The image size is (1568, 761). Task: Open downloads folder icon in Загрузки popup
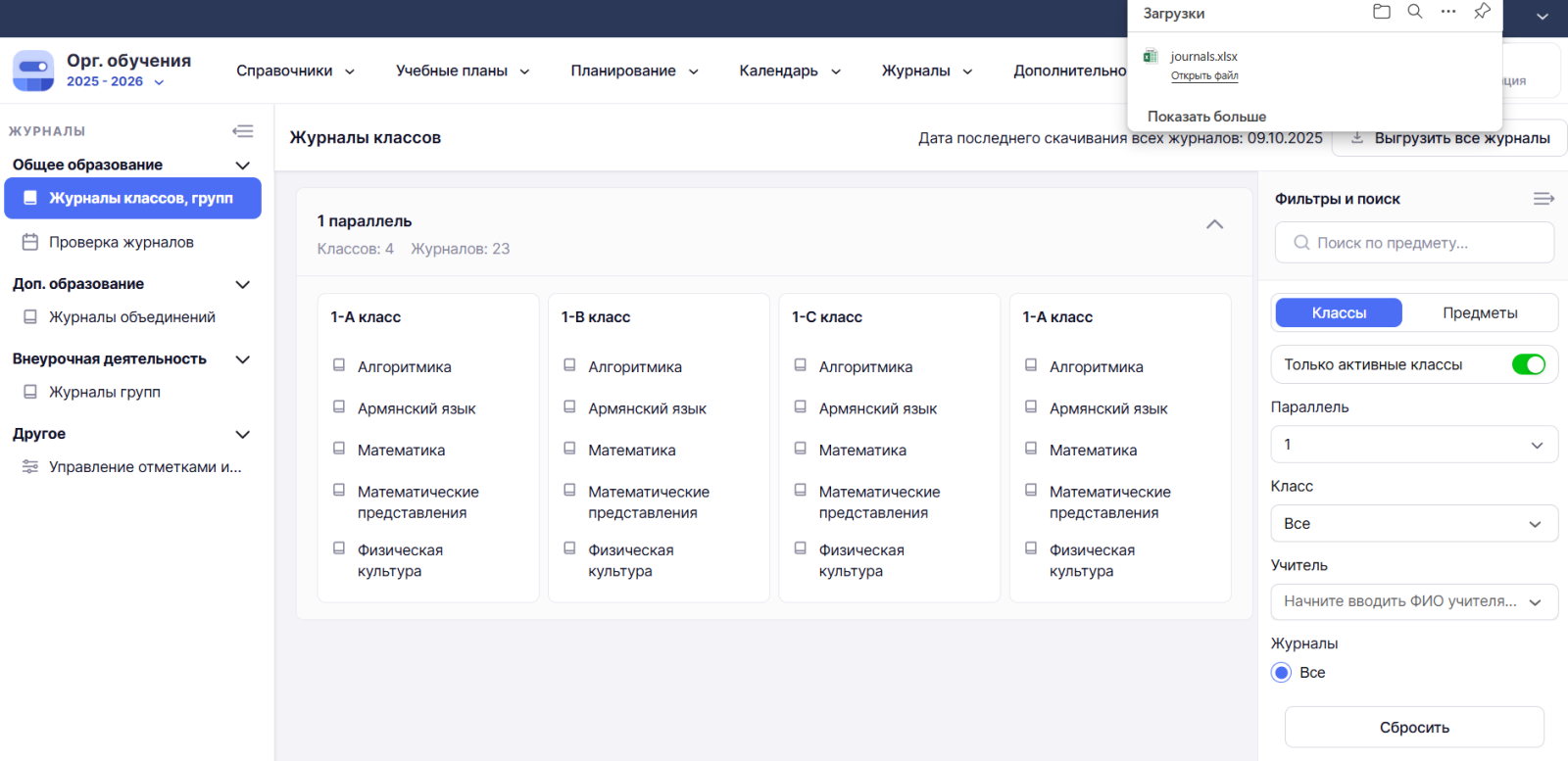pyautogui.click(x=1382, y=12)
